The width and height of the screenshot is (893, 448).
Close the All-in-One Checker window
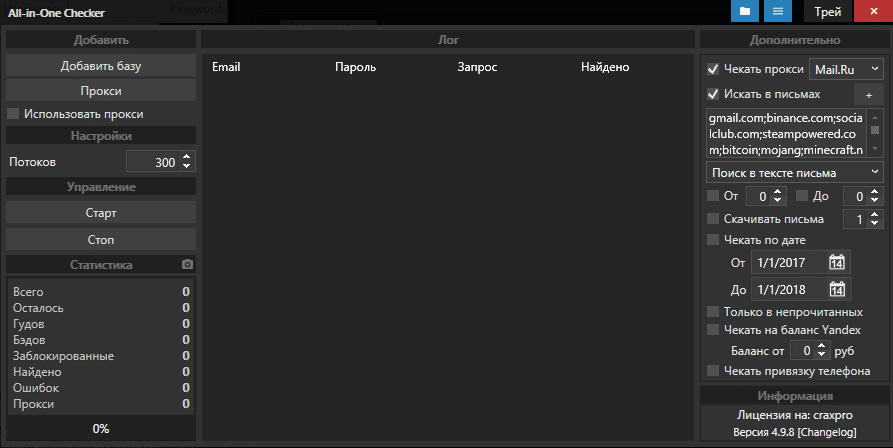pos(874,11)
